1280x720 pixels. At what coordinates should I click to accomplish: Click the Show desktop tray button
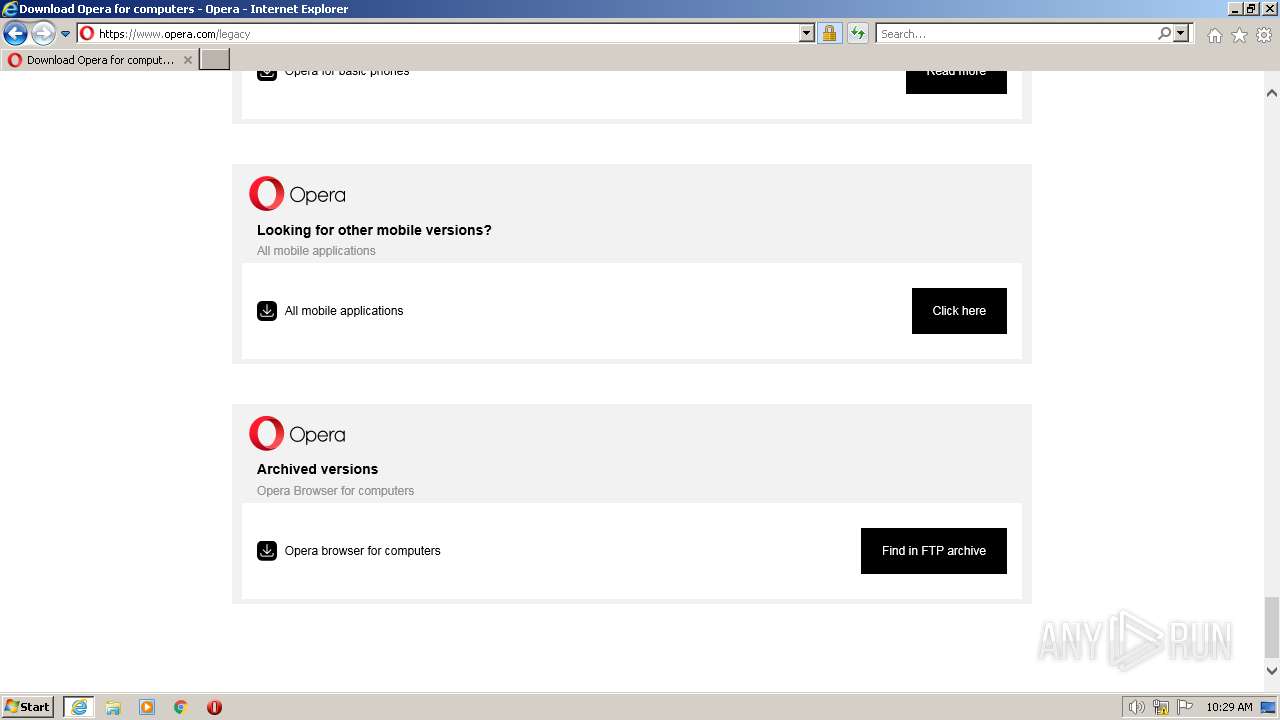click(x=1269, y=707)
